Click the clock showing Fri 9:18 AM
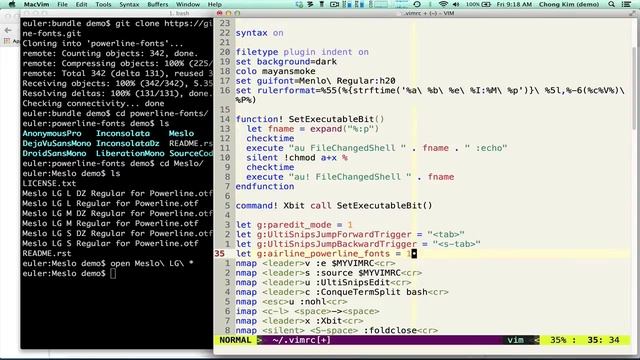 514,4
